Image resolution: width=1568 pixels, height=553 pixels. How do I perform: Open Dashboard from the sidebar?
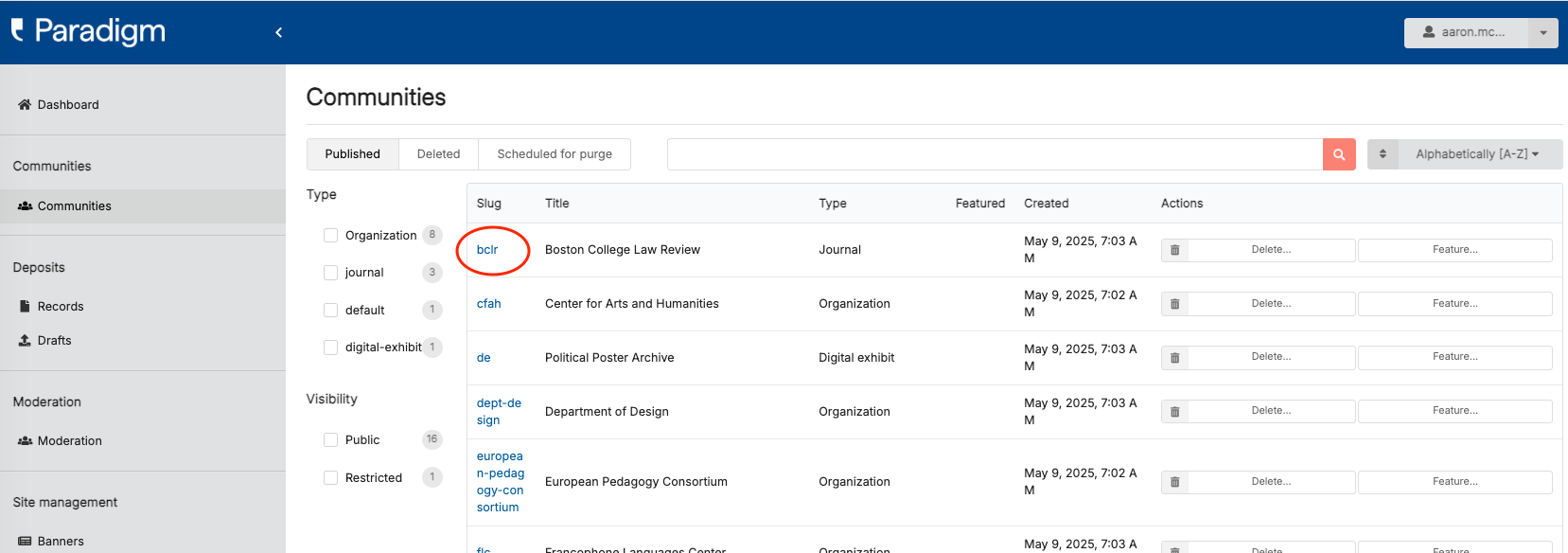[x=143, y=105]
